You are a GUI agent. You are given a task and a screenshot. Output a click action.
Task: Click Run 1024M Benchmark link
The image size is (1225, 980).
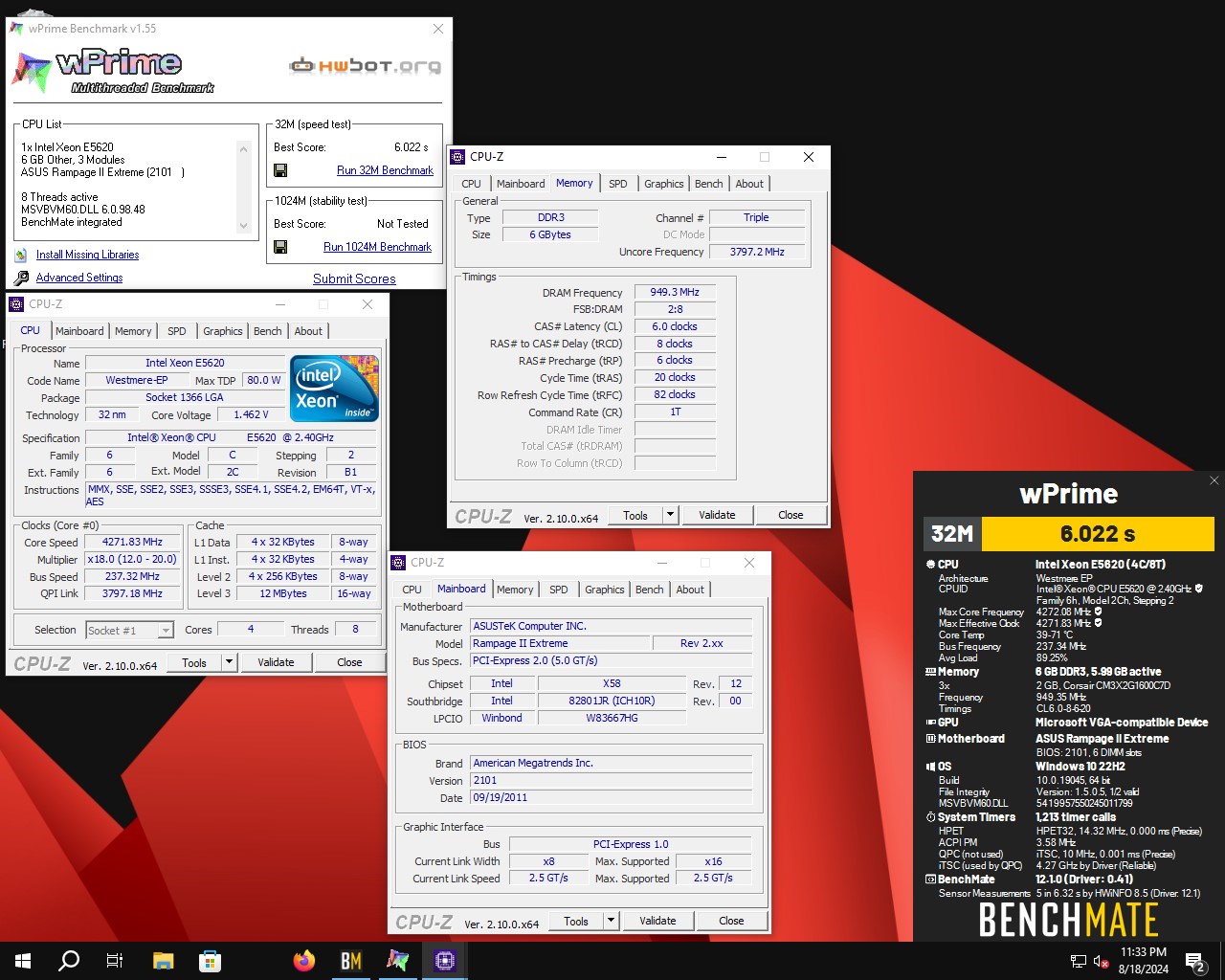coord(377,247)
